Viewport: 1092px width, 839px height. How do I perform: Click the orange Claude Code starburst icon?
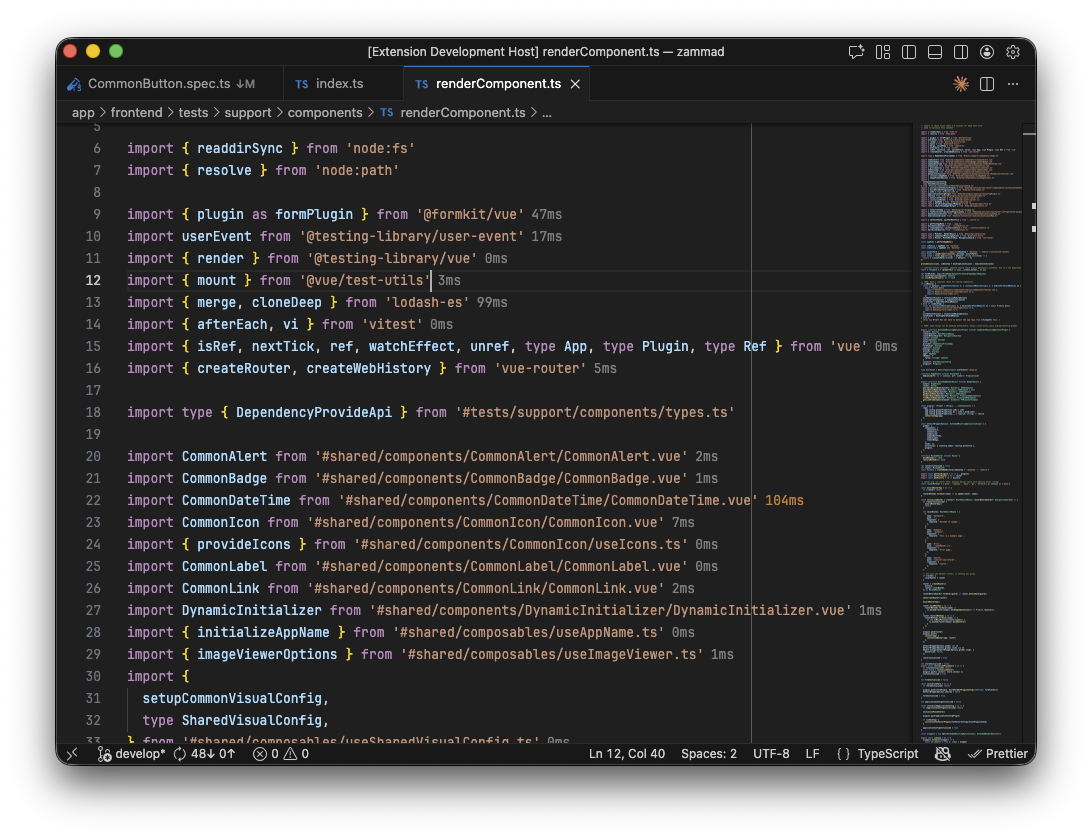(x=961, y=84)
